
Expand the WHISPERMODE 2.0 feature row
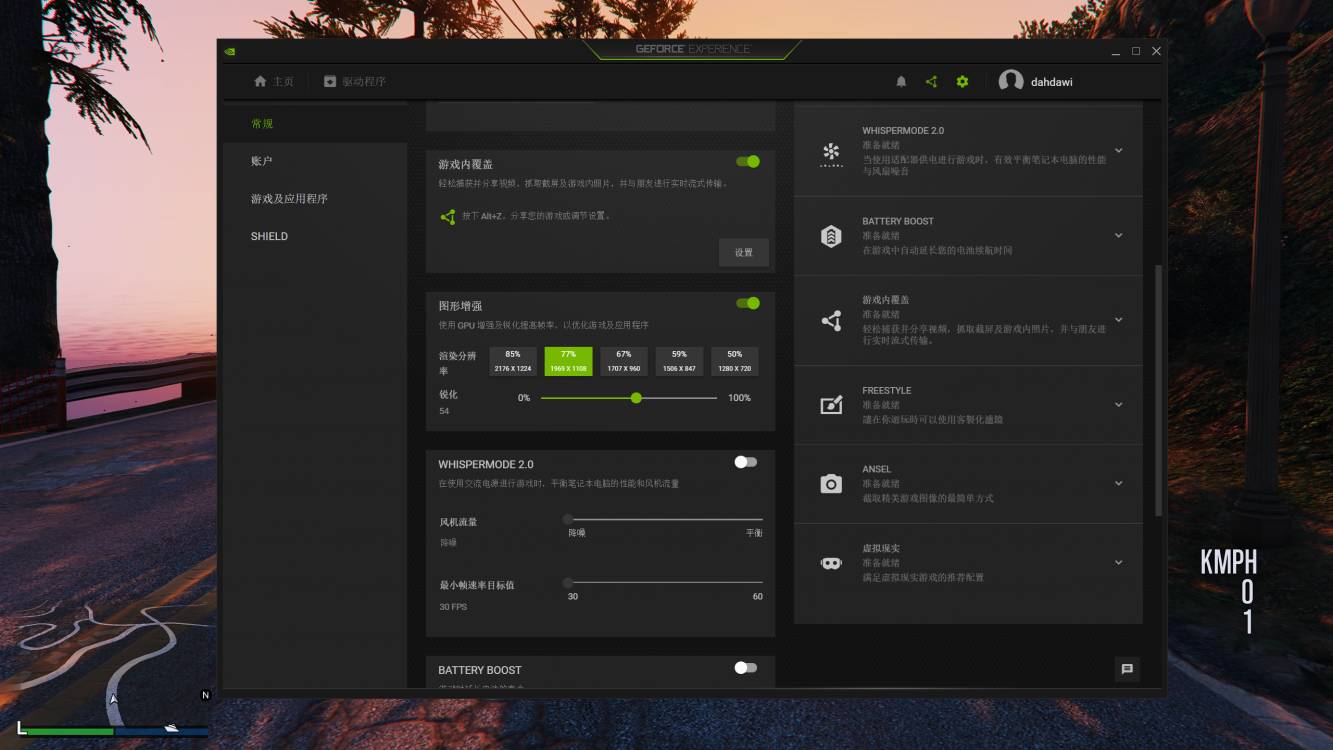tap(1118, 151)
